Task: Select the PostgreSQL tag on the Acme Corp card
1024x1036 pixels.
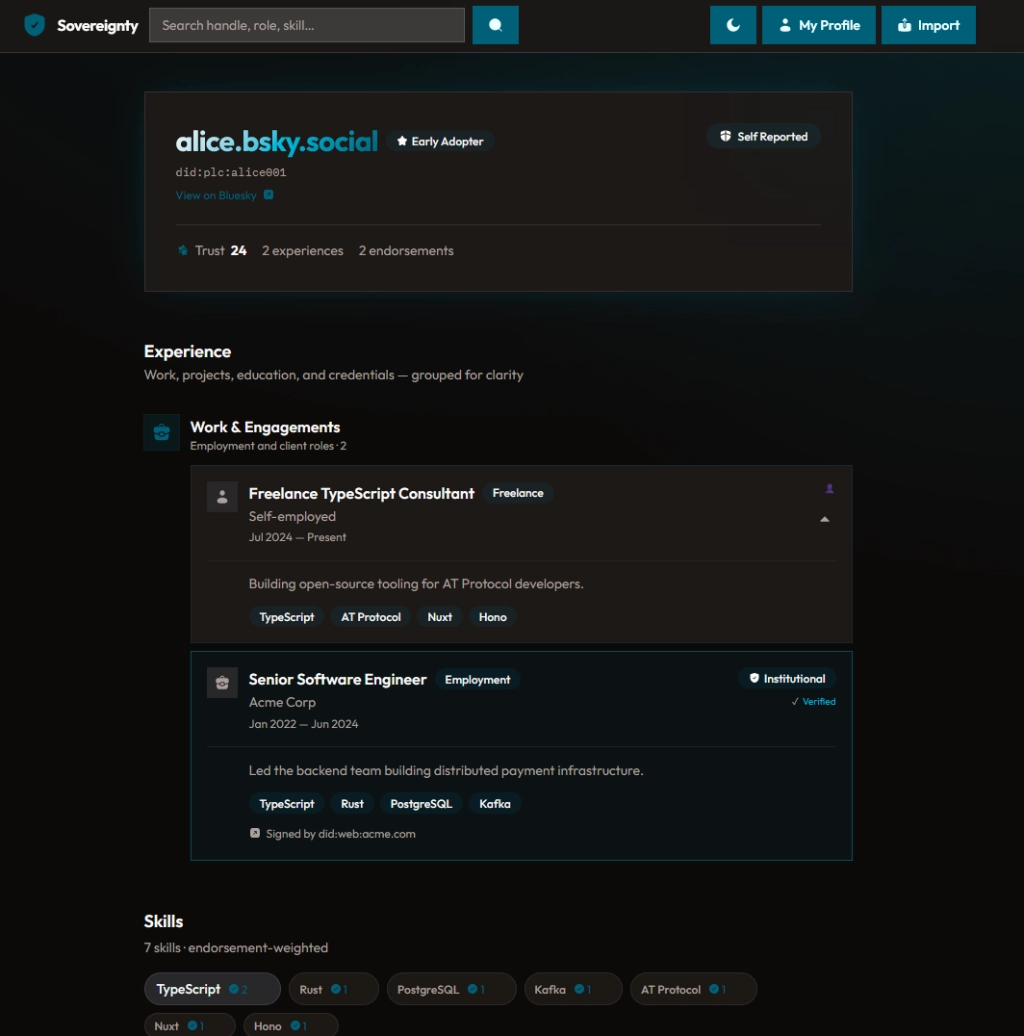Action: tap(421, 804)
